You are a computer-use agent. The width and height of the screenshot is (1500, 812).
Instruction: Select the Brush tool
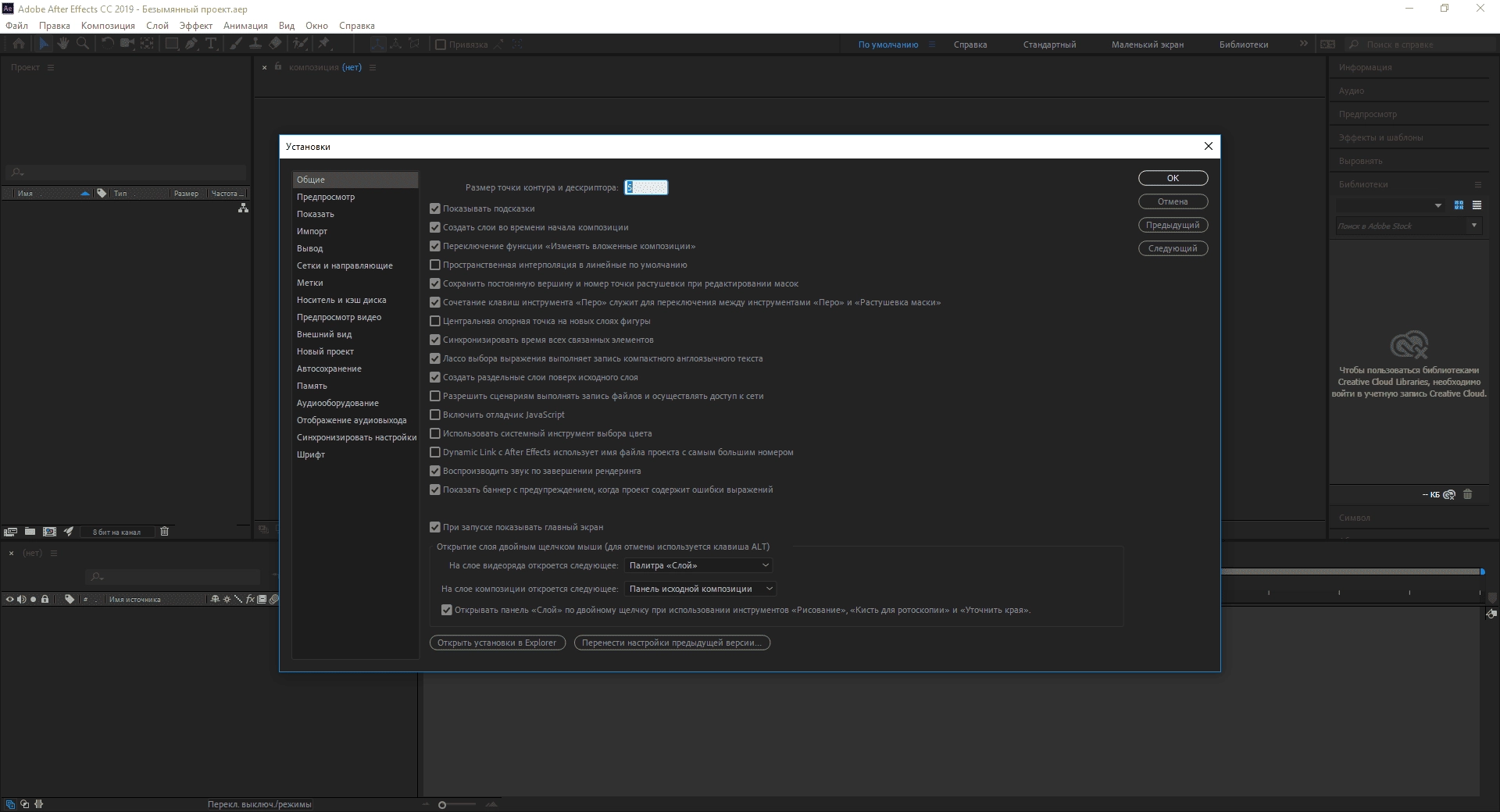236,44
